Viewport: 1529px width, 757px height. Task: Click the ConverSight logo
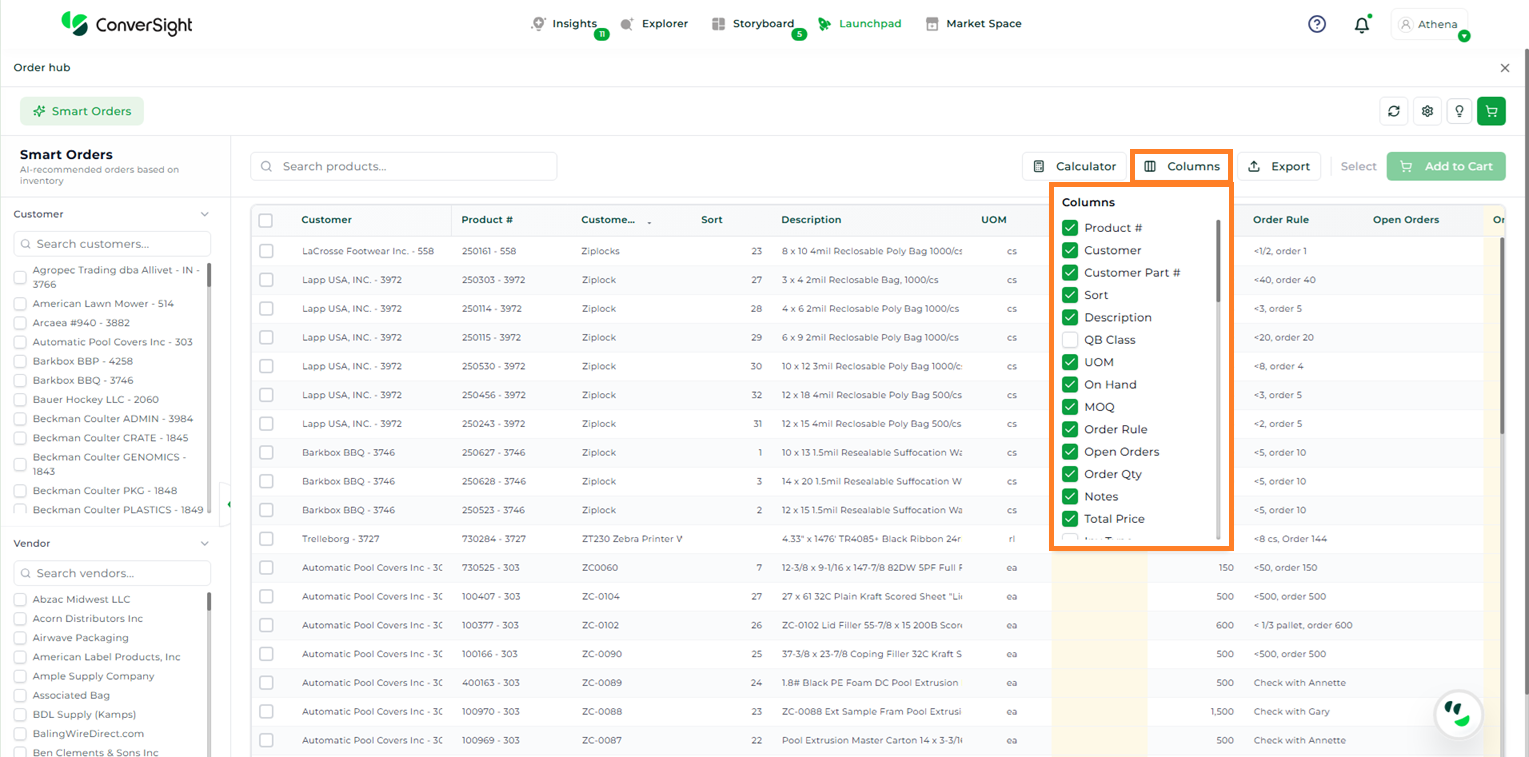(127, 24)
